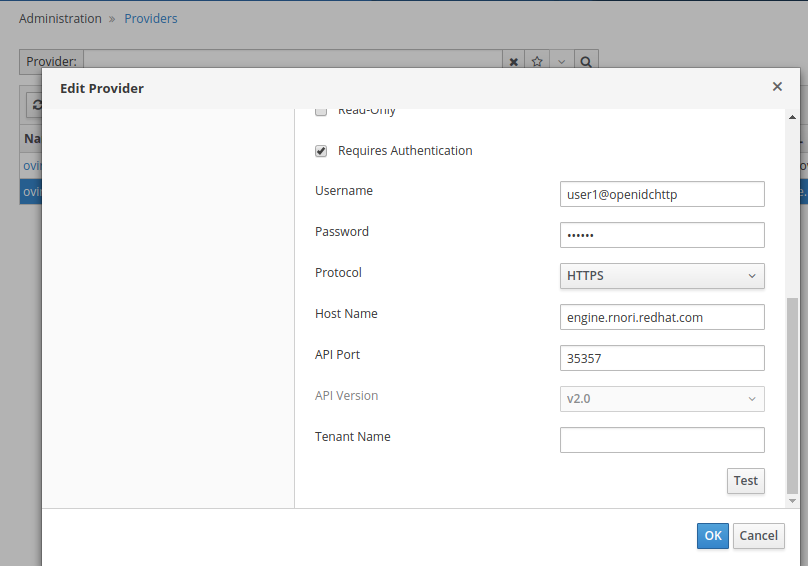Screen dimensions: 808x566
Task: Open the API Version v2.0 dropdown
Action: click(662, 399)
